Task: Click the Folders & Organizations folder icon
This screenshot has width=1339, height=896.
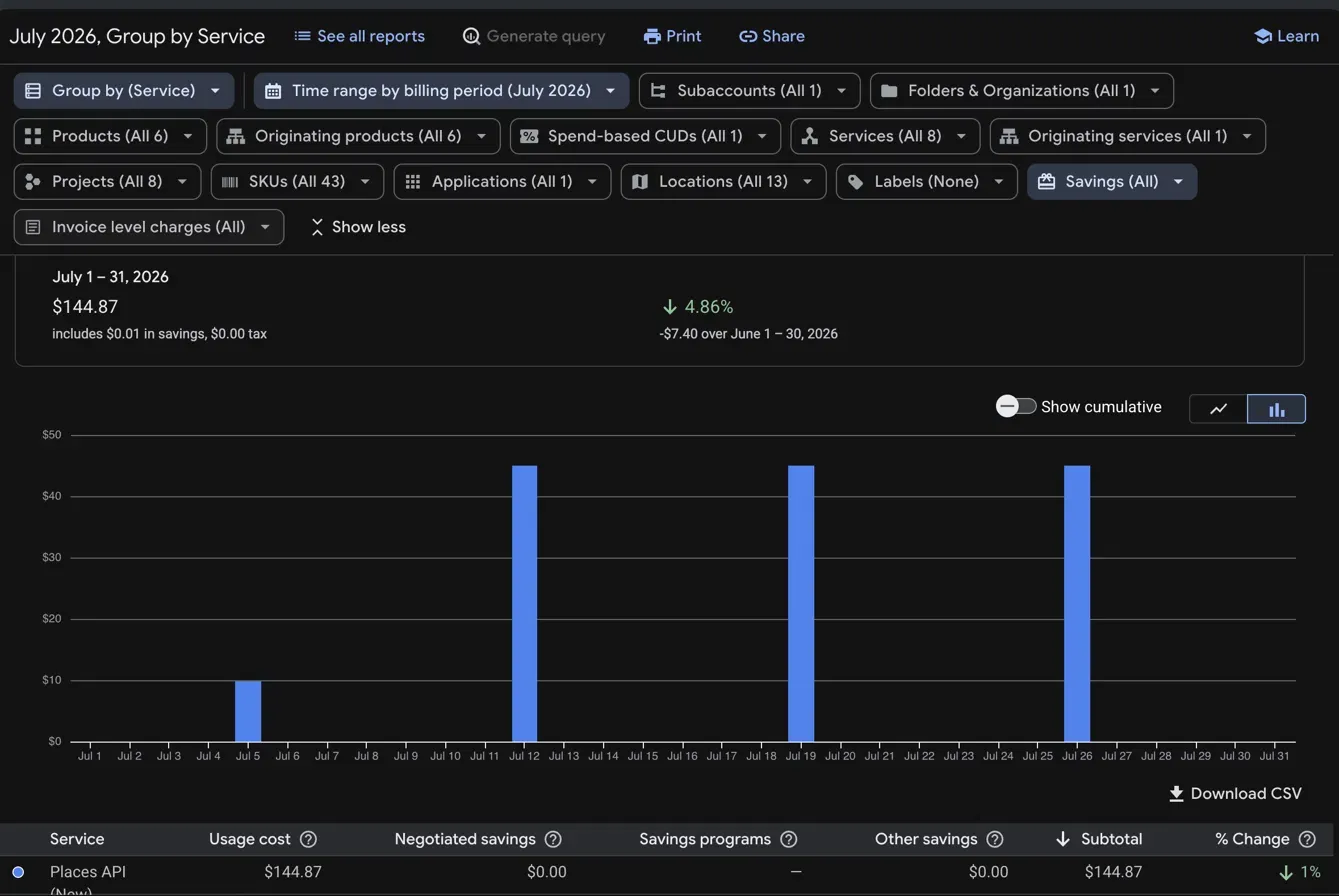Action: pos(889,91)
